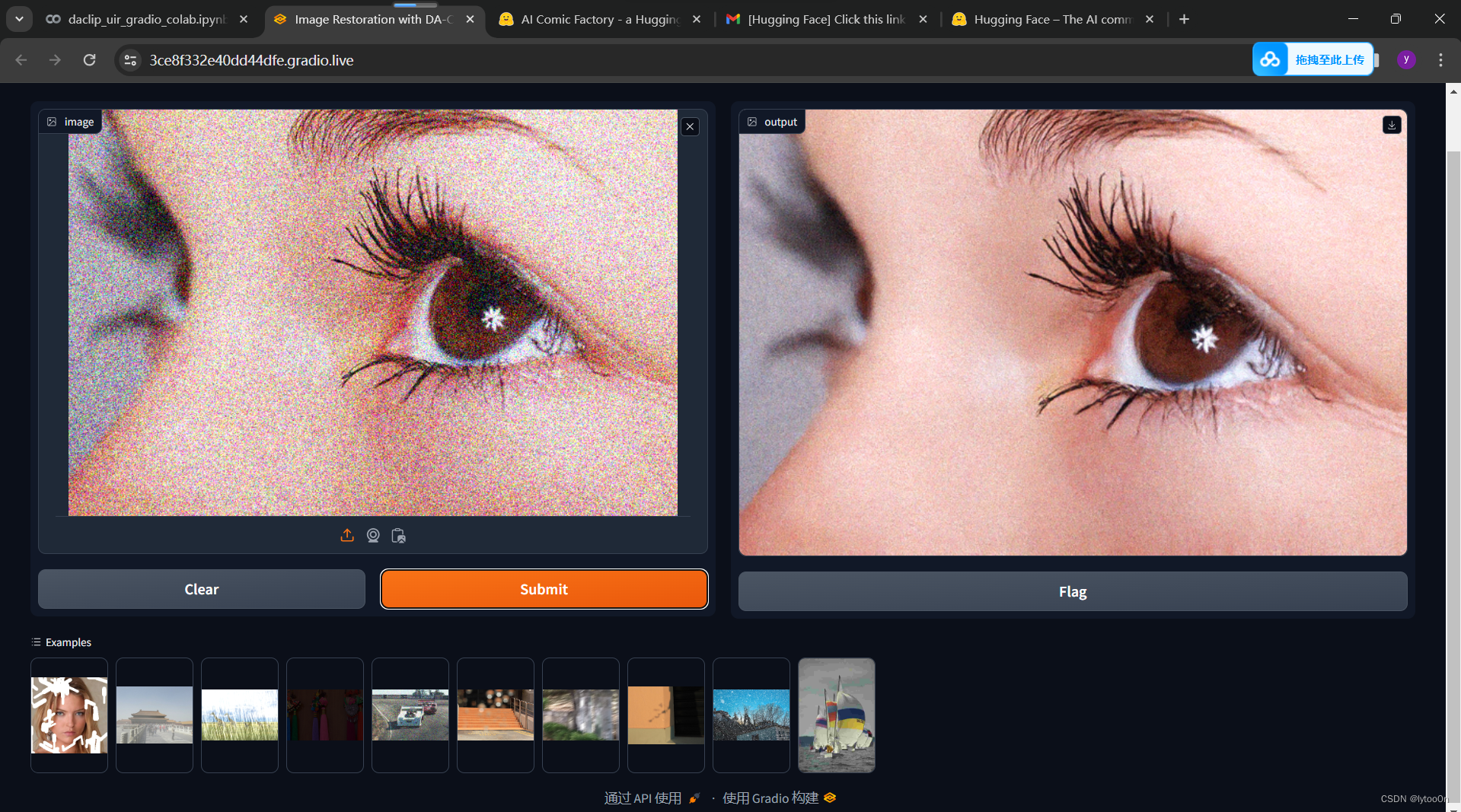Expand the tab search dropdown
1461x812 pixels.
point(19,19)
